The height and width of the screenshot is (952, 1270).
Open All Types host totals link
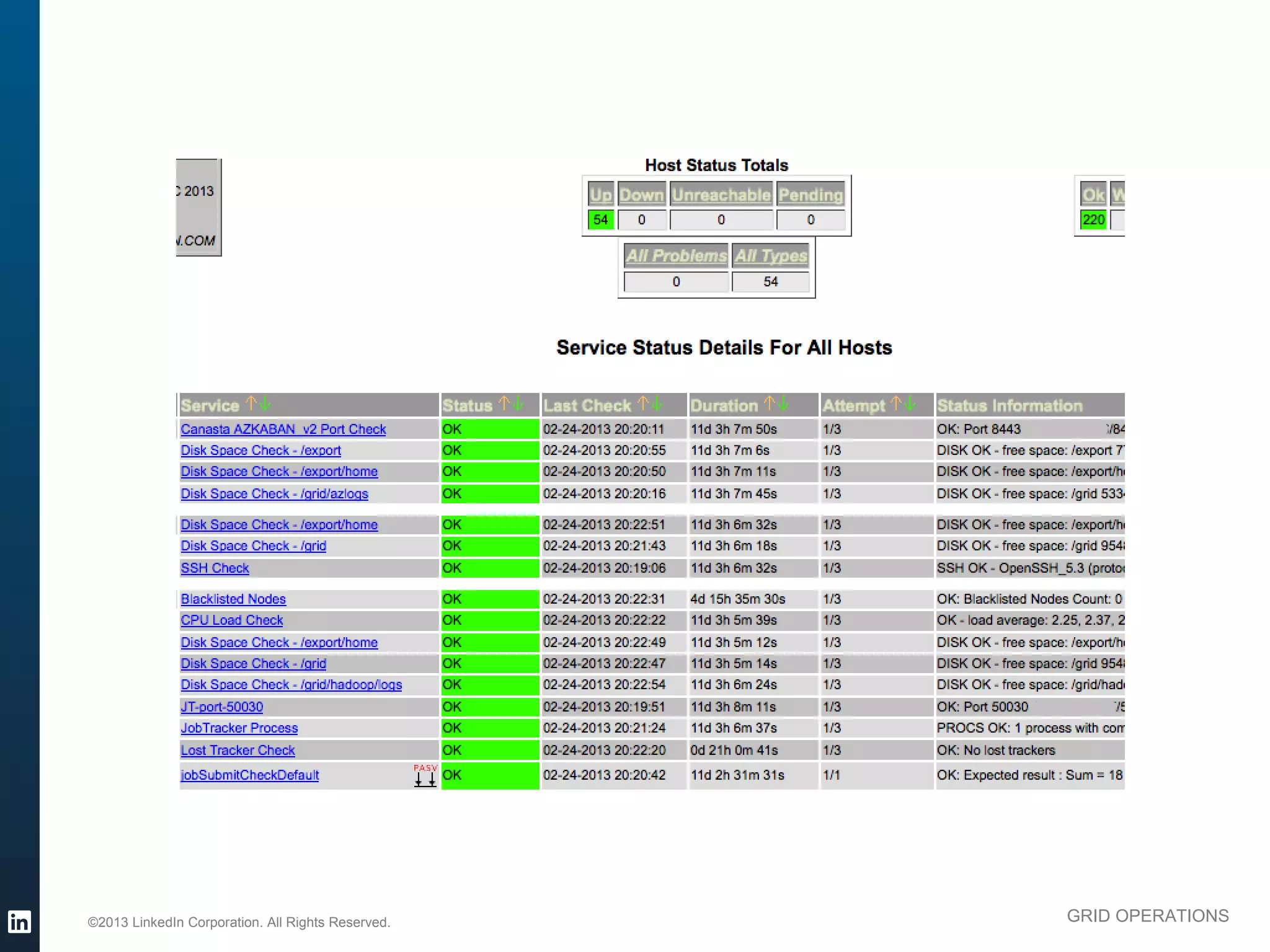(x=771, y=255)
